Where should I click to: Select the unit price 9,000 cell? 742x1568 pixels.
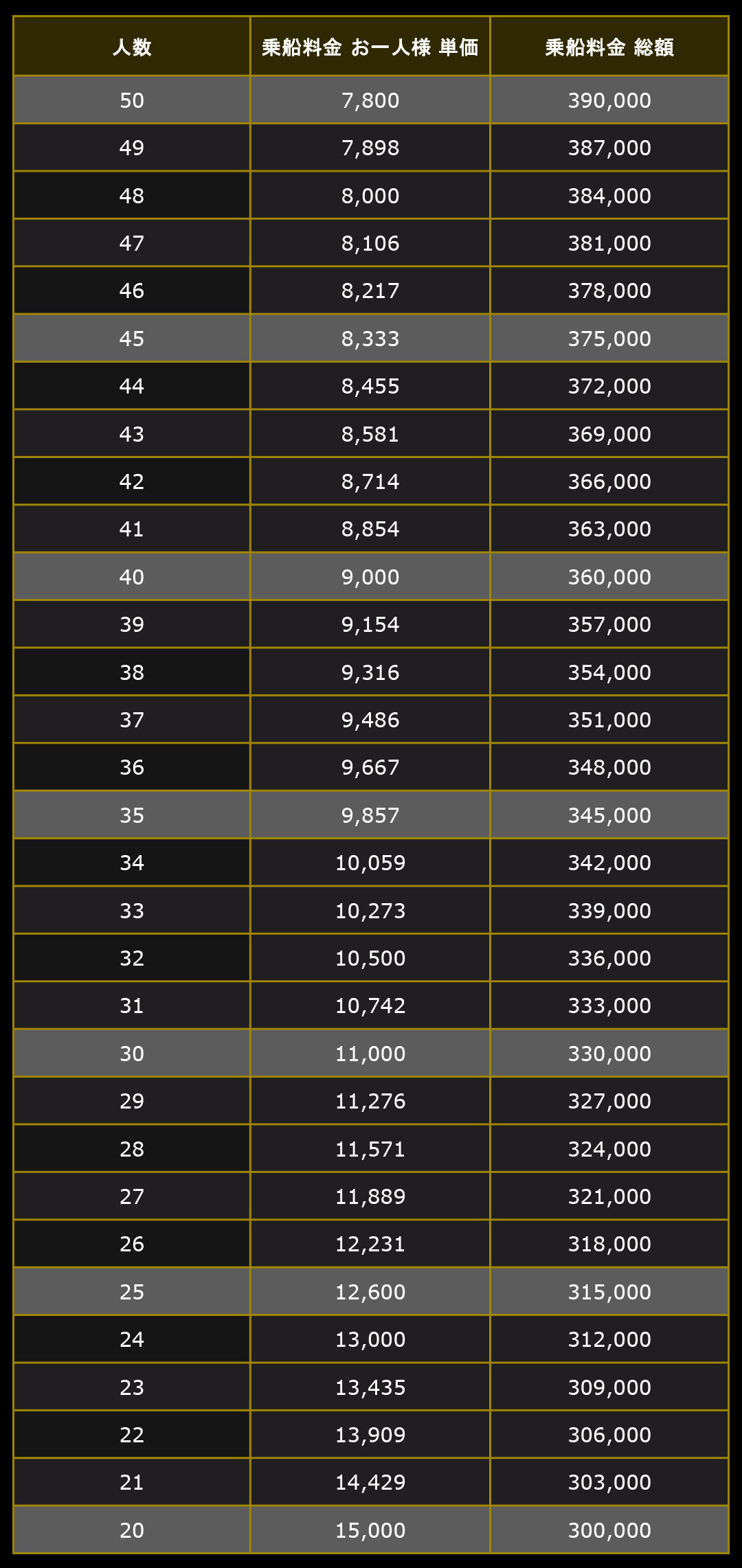tap(370, 577)
